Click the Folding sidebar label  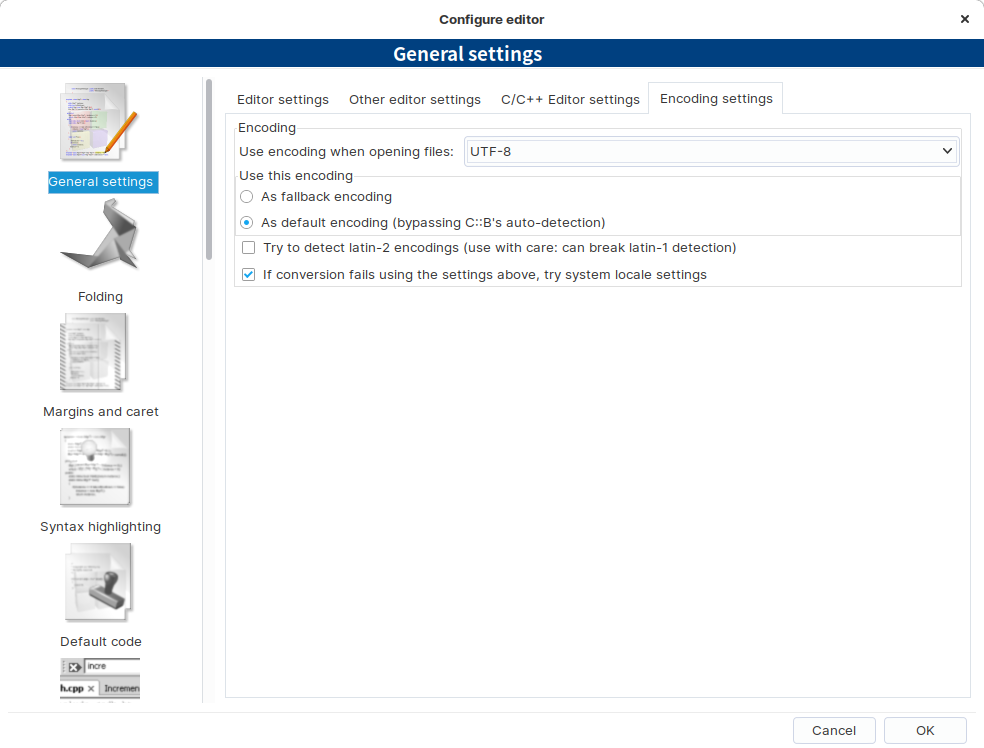tap(100, 297)
